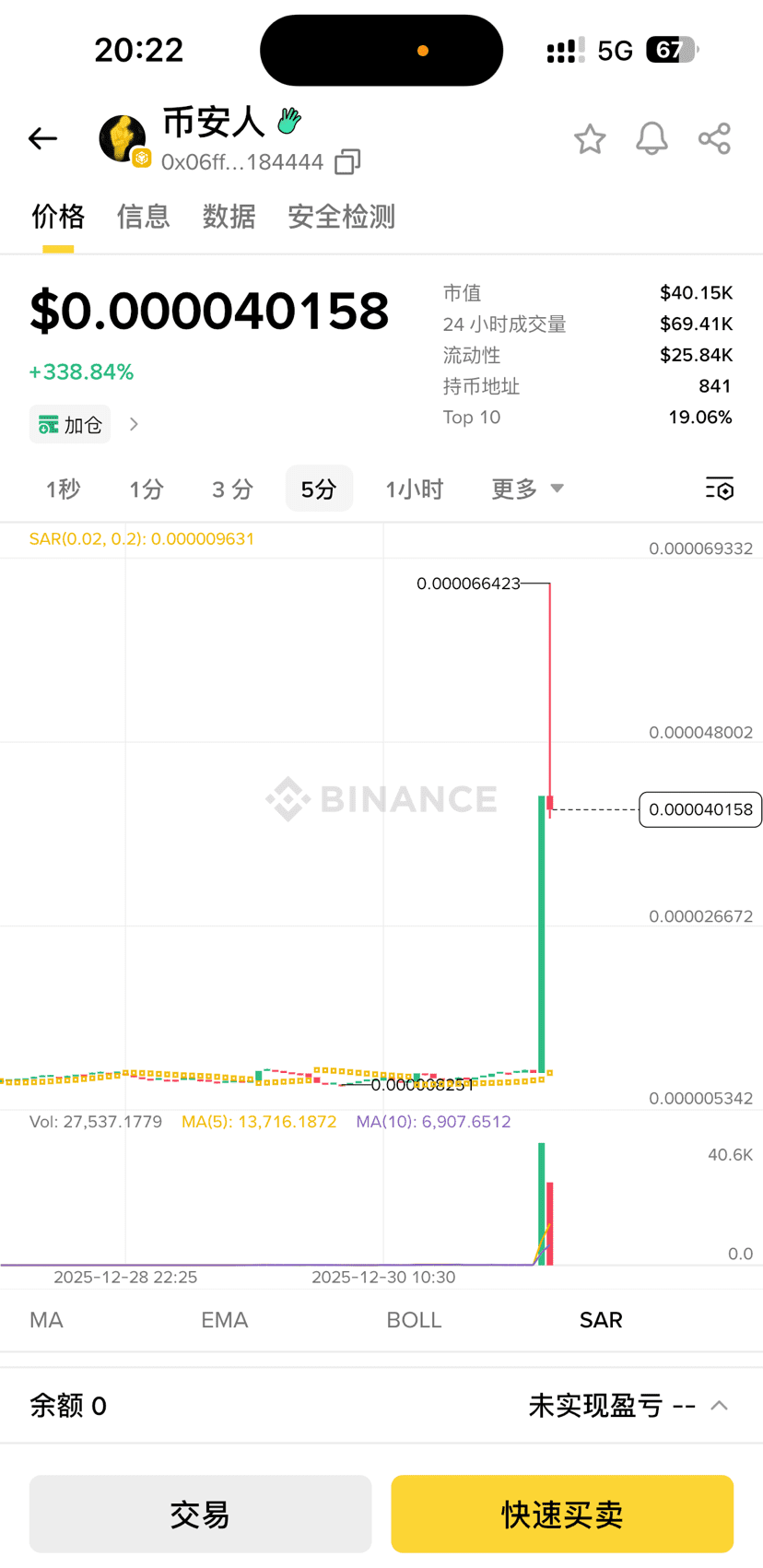Enable the EMA indicator
The image size is (763, 1568).
(224, 1320)
